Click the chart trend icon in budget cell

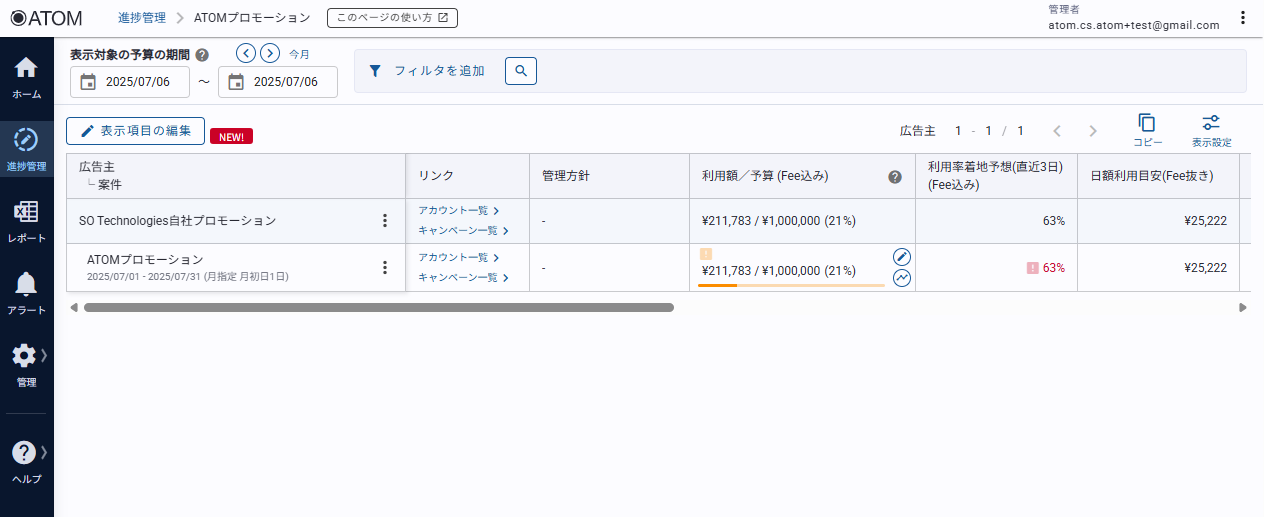click(x=902, y=278)
